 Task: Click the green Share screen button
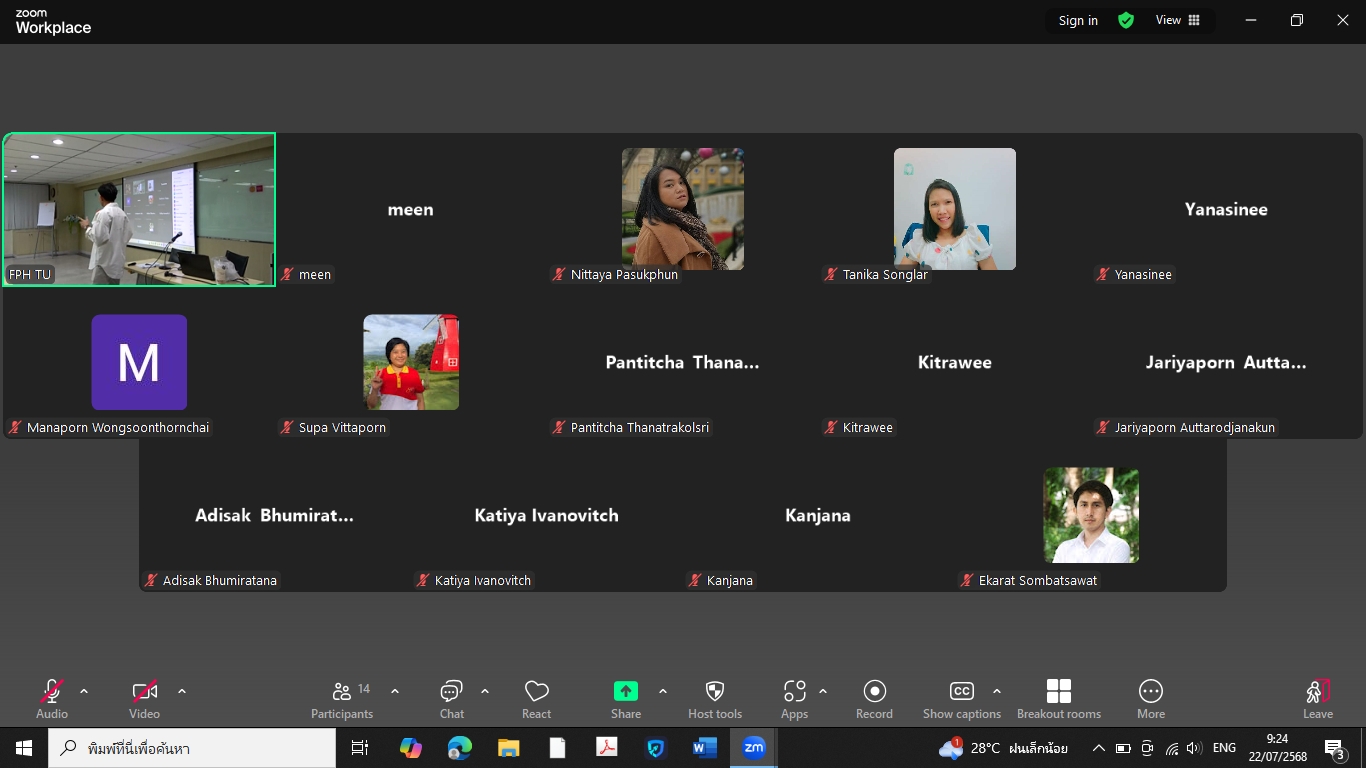pos(626,698)
